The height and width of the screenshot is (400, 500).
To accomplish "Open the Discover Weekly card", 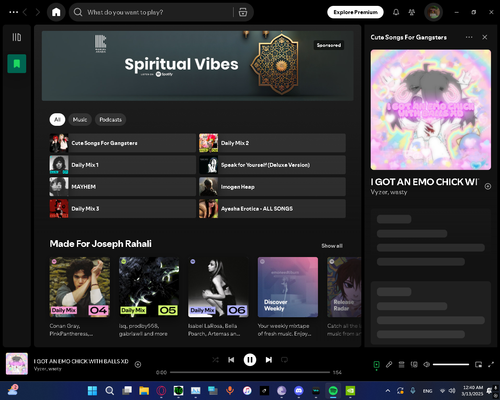I will (288, 297).
